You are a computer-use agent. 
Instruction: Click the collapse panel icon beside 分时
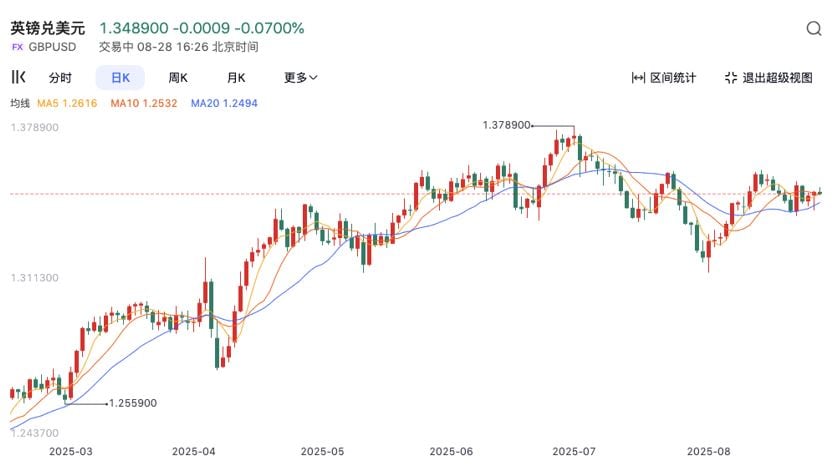point(18,77)
